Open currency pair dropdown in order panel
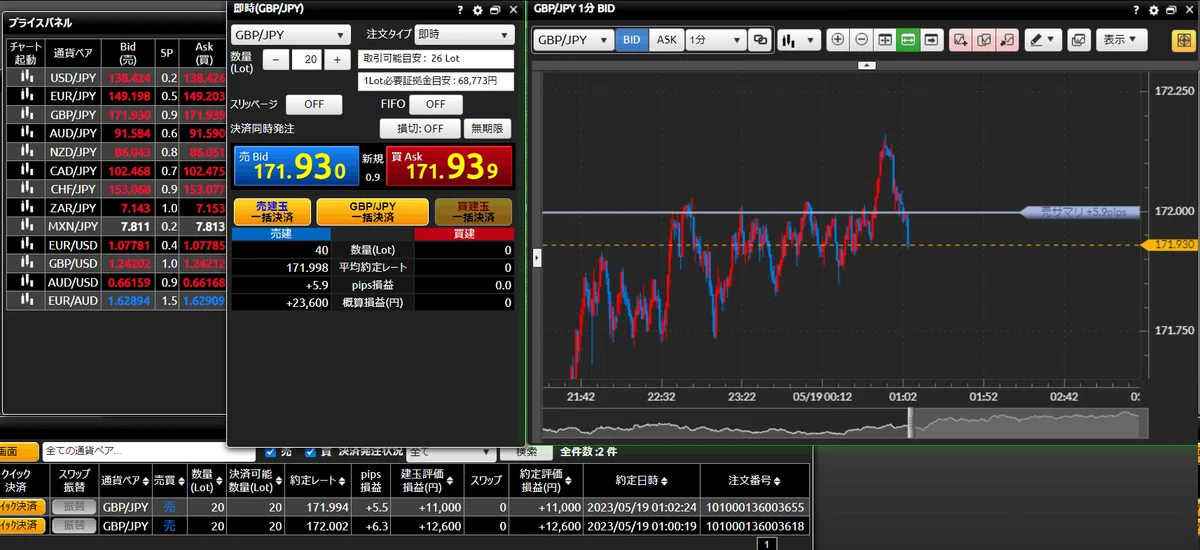1200x550 pixels. [x=291, y=35]
